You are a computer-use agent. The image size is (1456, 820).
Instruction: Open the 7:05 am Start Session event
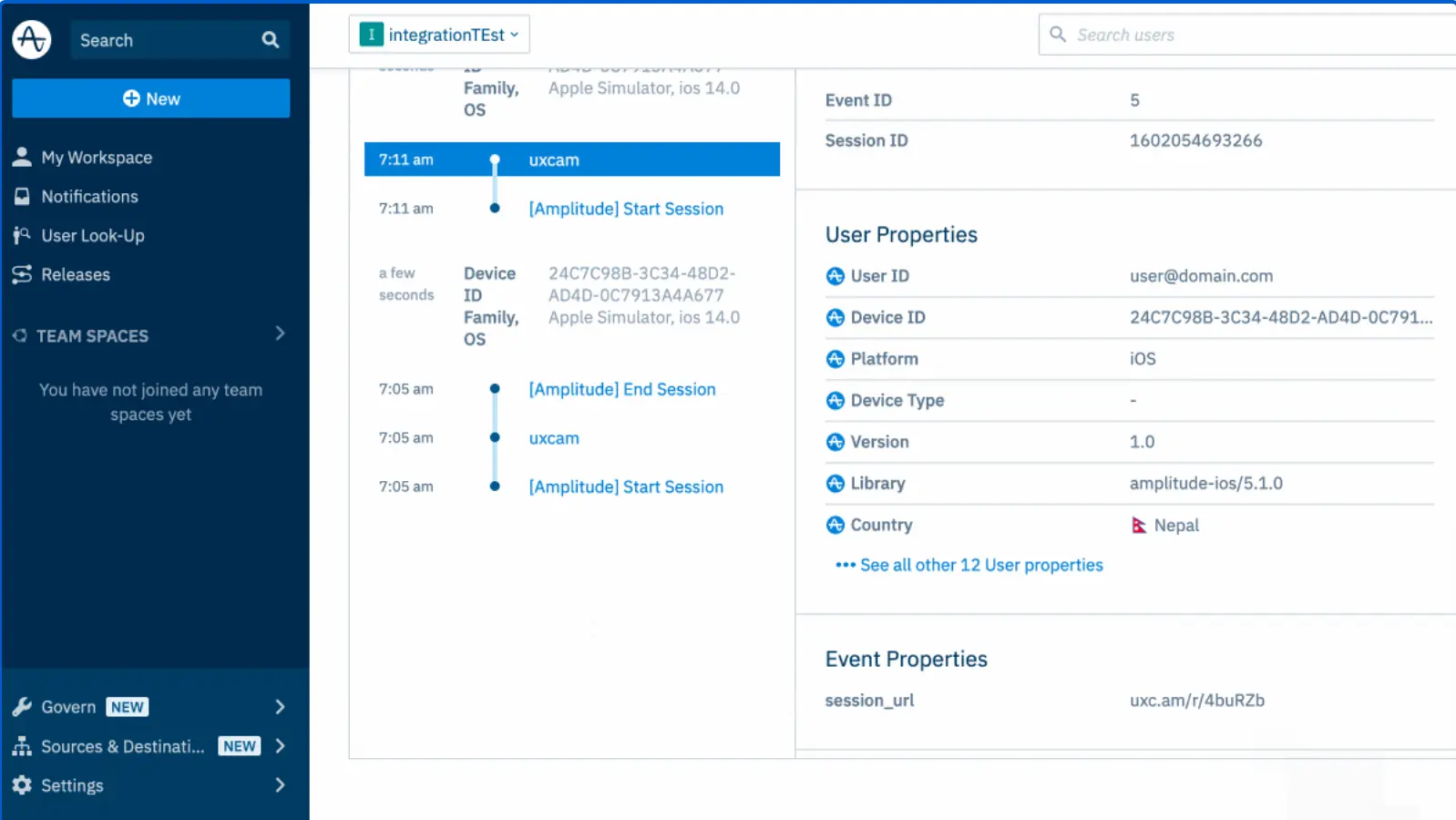click(626, 487)
